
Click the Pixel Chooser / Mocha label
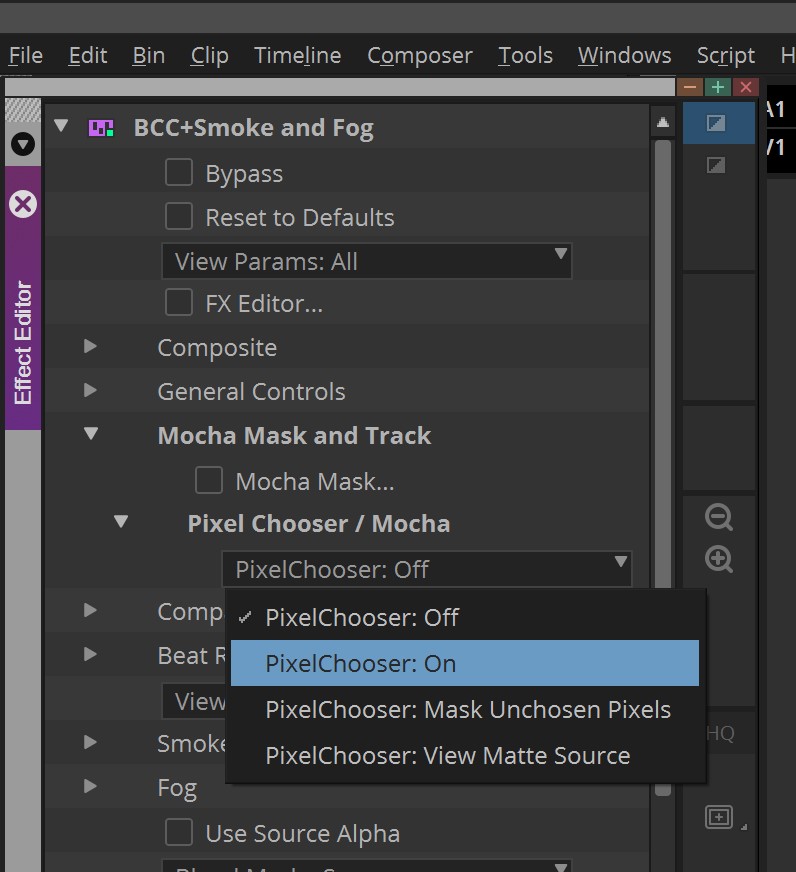click(x=319, y=524)
